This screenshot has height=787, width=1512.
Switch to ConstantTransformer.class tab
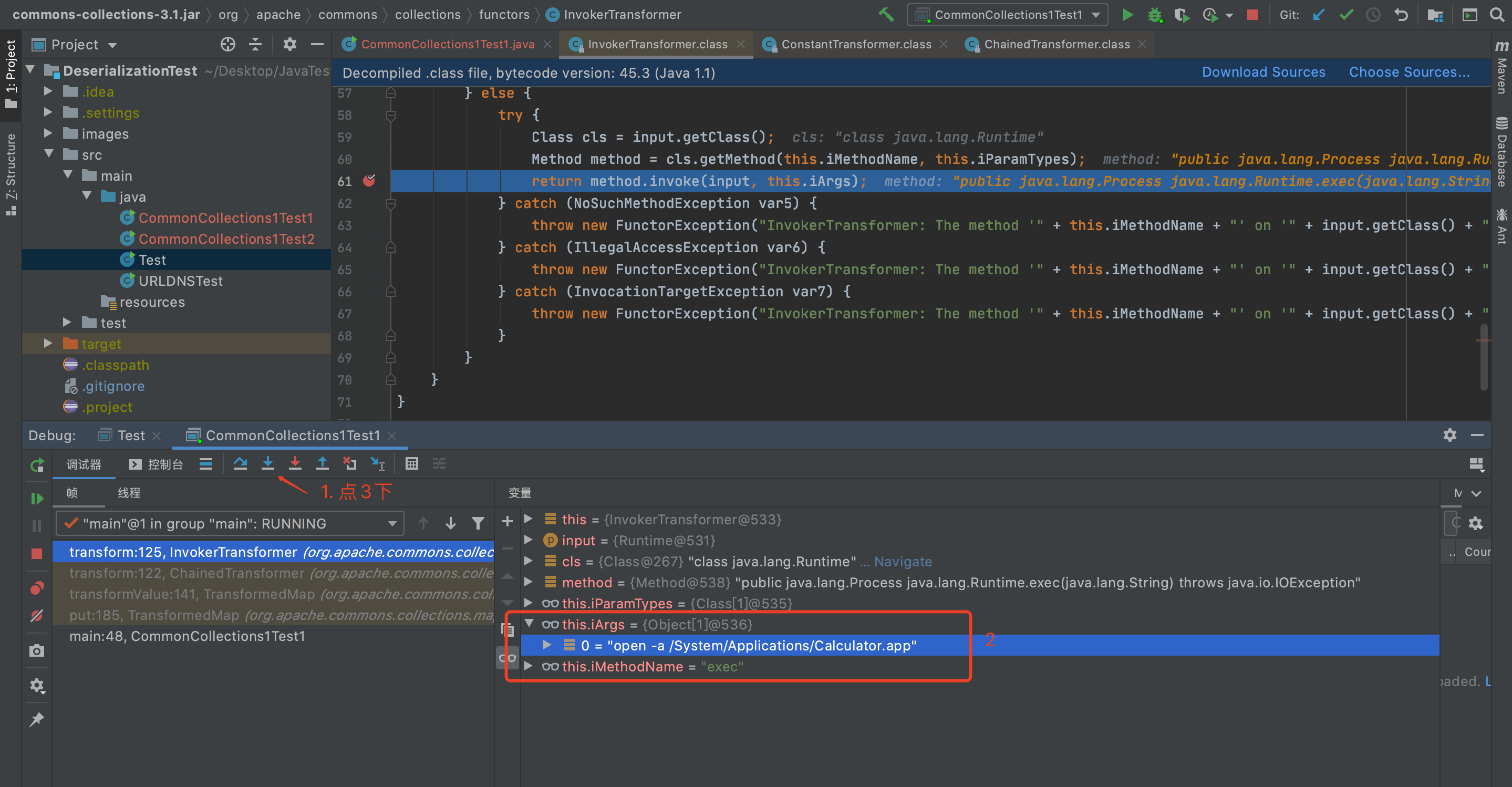pos(856,45)
